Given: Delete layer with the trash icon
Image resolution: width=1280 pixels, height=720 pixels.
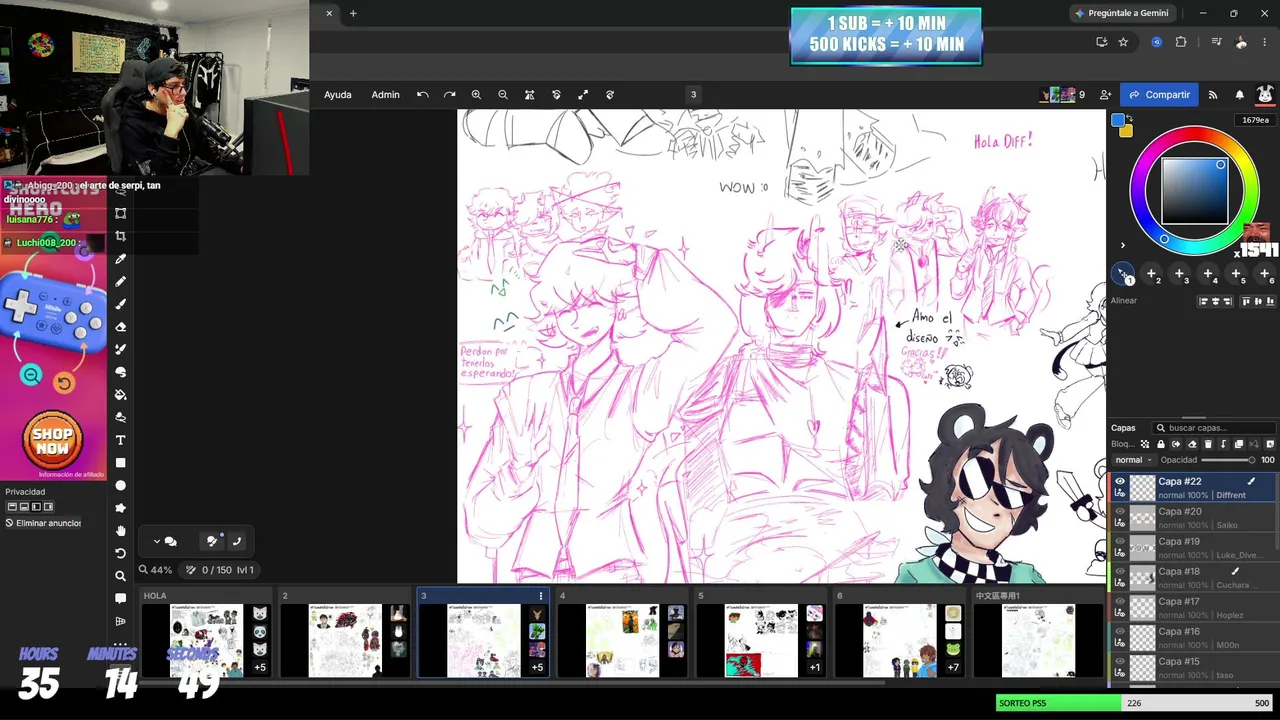Looking at the screenshot, I should point(1208,444).
